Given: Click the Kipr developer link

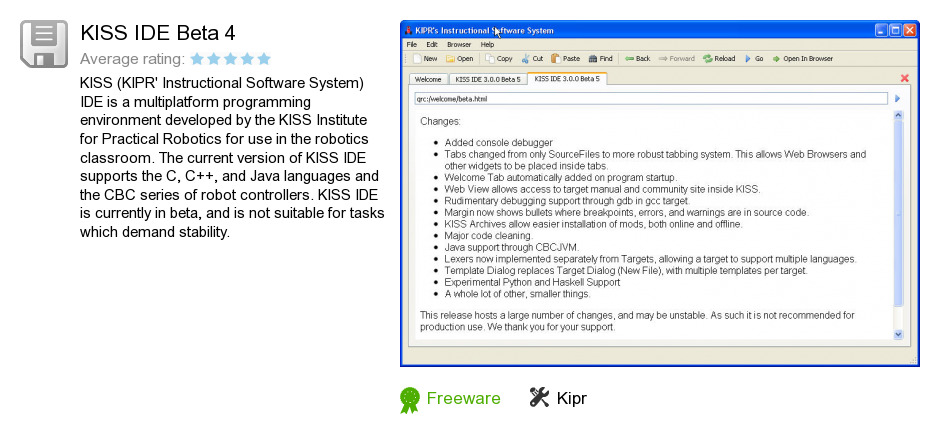Looking at the screenshot, I should click(571, 398).
